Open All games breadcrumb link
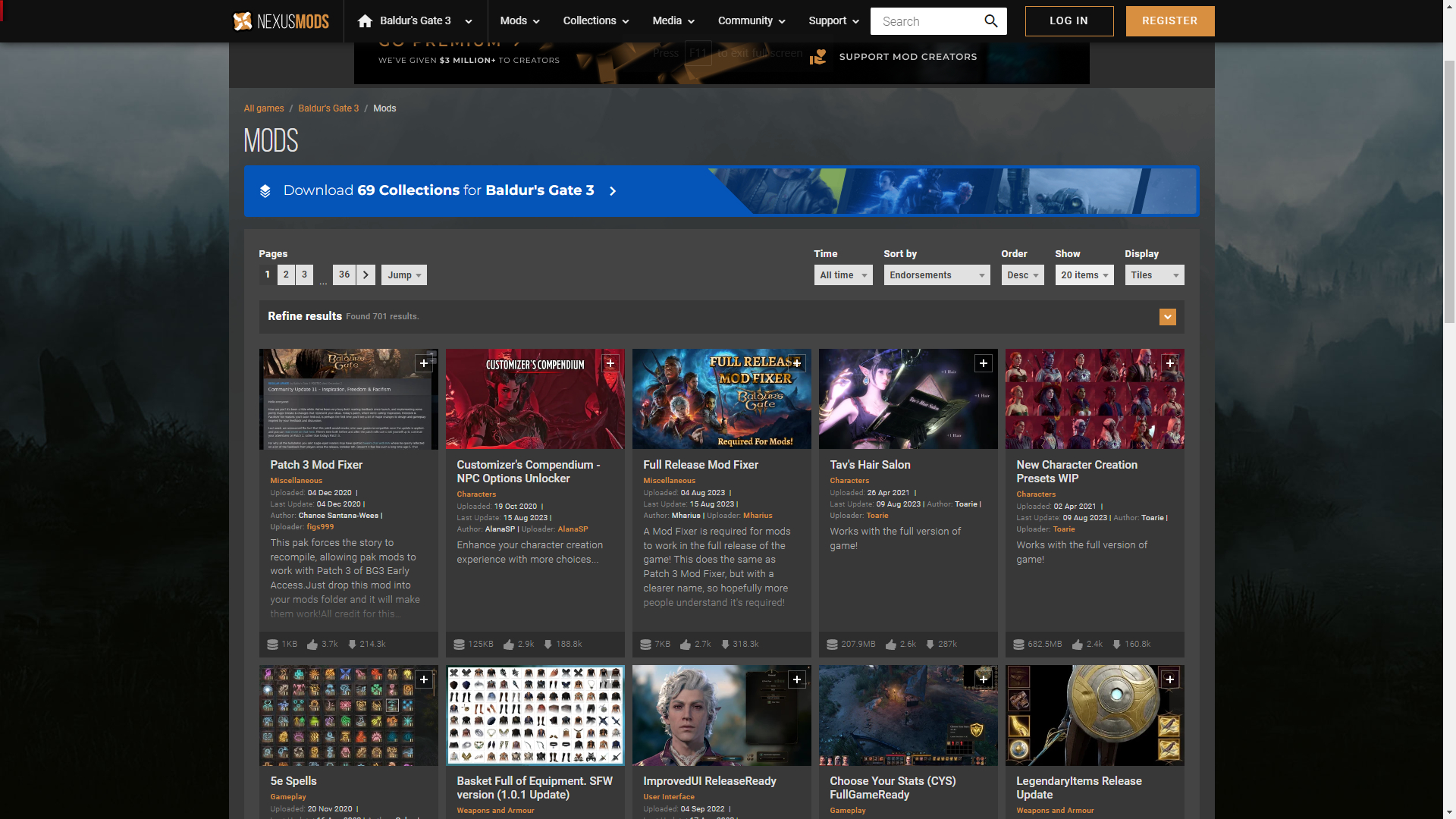Image resolution: width=1456 pixels, height=819 pixels. [x=264, y=108]
